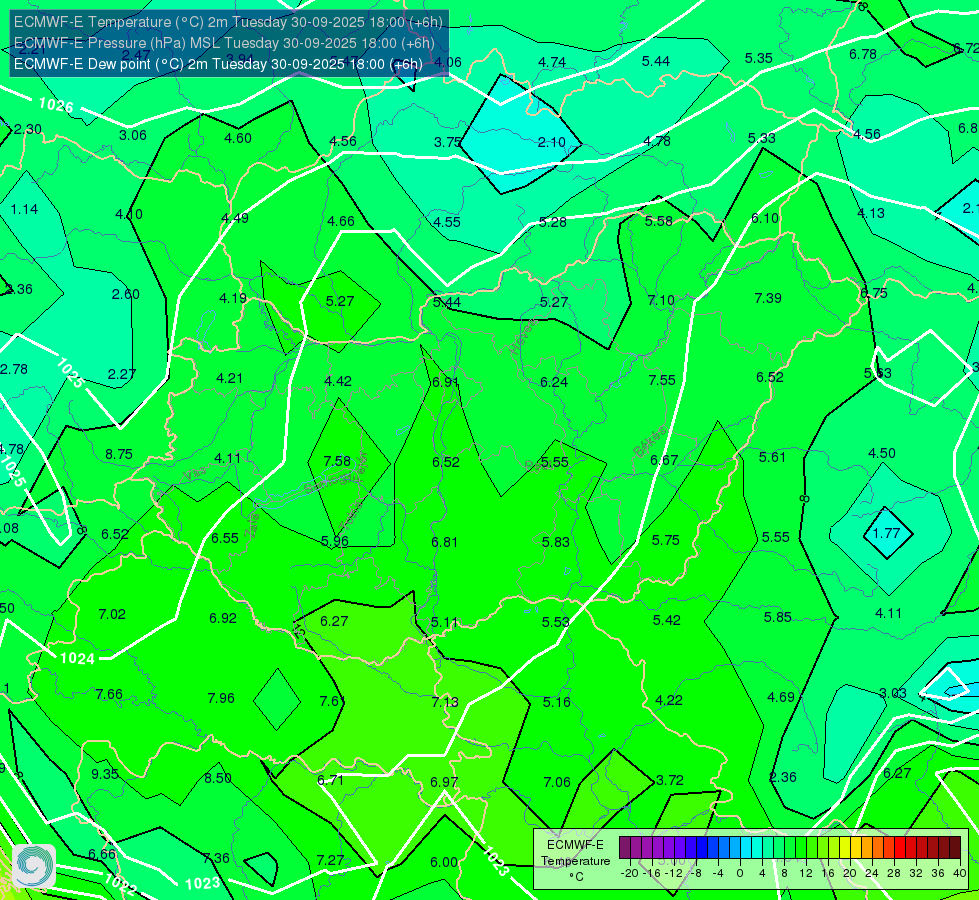Image resolution: width=979 pixels, height=900 pixels.
Task: Click the dark red 40°C legend swatch
Action: pyautogui.click(x=955, y=848)
